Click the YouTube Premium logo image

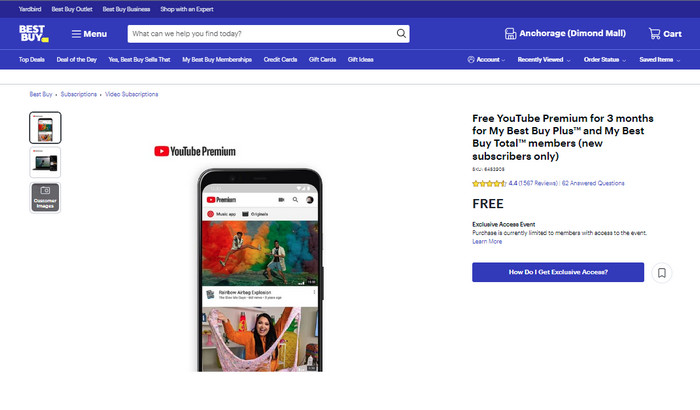pos(195,151)
